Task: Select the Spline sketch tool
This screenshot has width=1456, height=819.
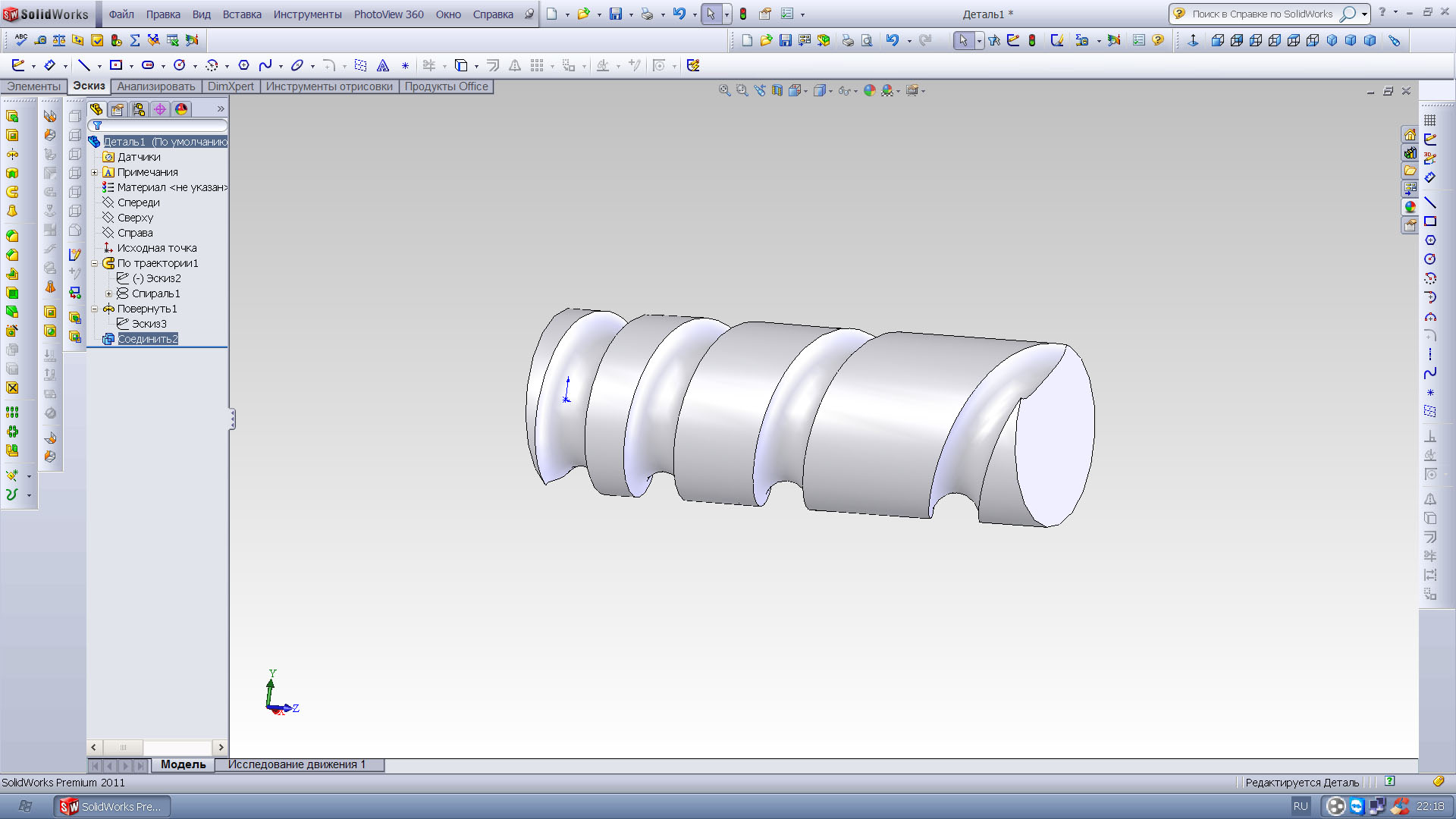Action: coord(265,65)
